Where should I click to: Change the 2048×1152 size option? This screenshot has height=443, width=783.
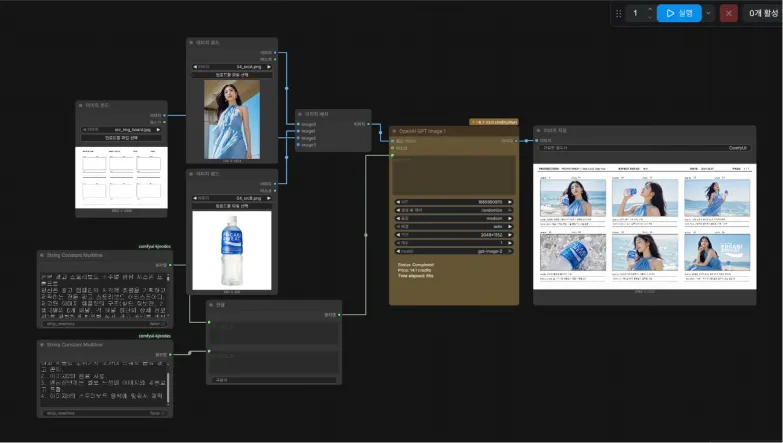pyautogui.click(x=454, y=235)
